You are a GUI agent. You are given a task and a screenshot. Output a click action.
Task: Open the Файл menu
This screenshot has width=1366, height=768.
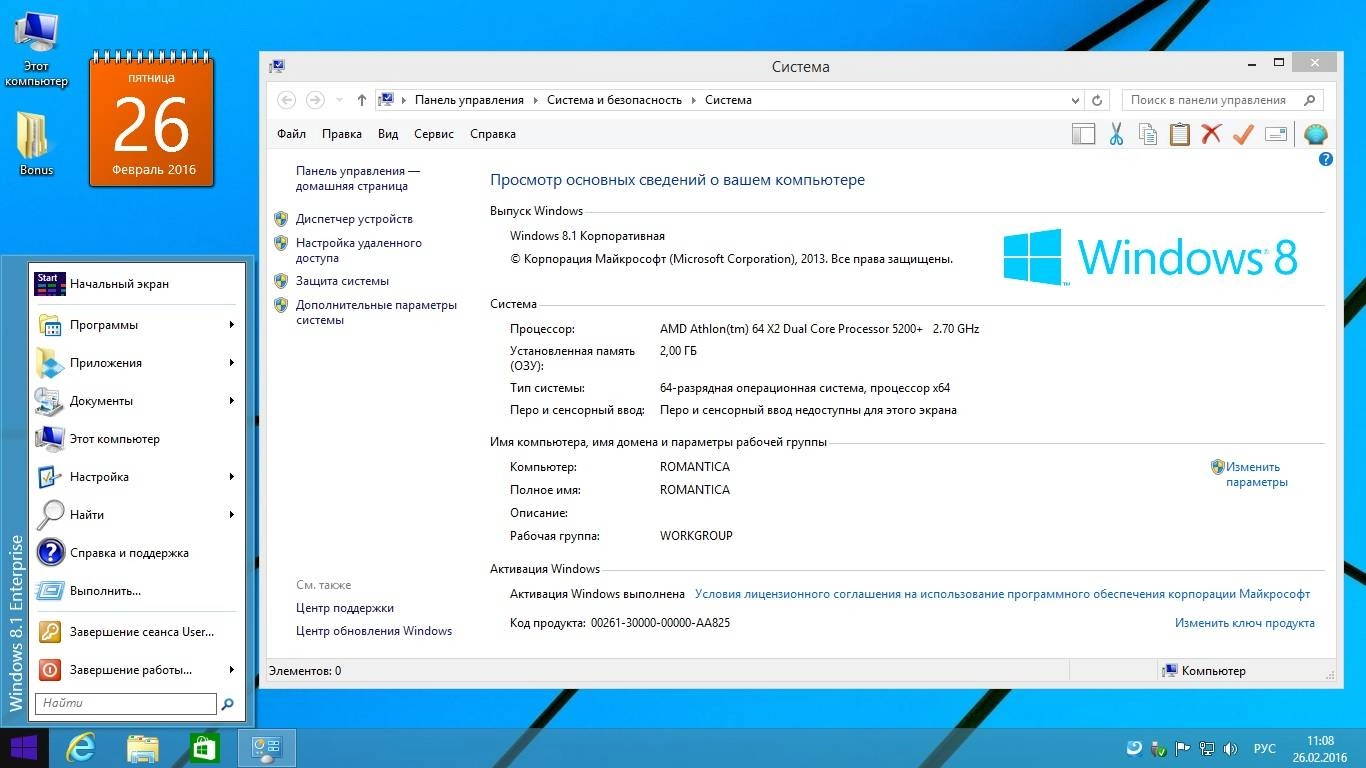coord(292,134)
